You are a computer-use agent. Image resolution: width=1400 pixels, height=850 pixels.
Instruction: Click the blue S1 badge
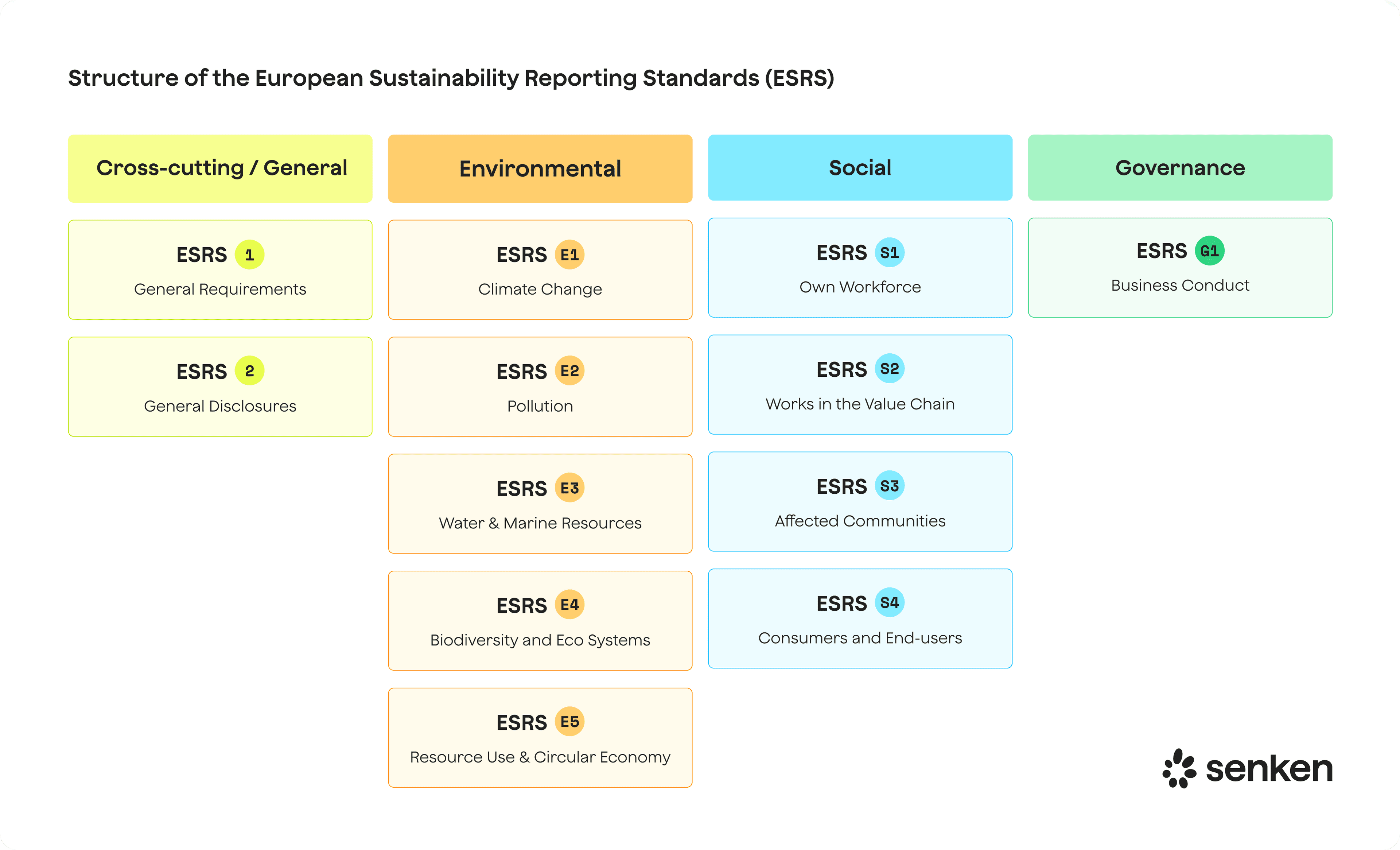889,252
